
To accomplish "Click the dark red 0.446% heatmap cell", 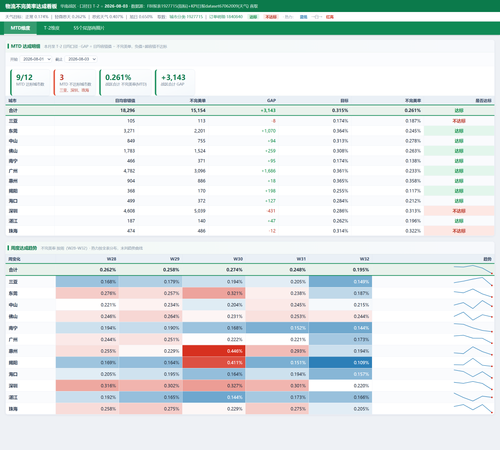I will (x=214, y=351).
